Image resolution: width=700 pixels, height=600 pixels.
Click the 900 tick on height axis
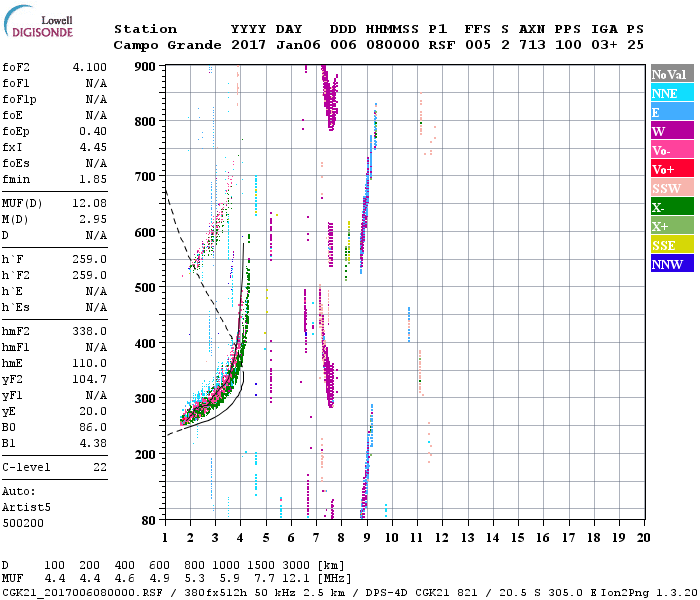coord(146,67)
